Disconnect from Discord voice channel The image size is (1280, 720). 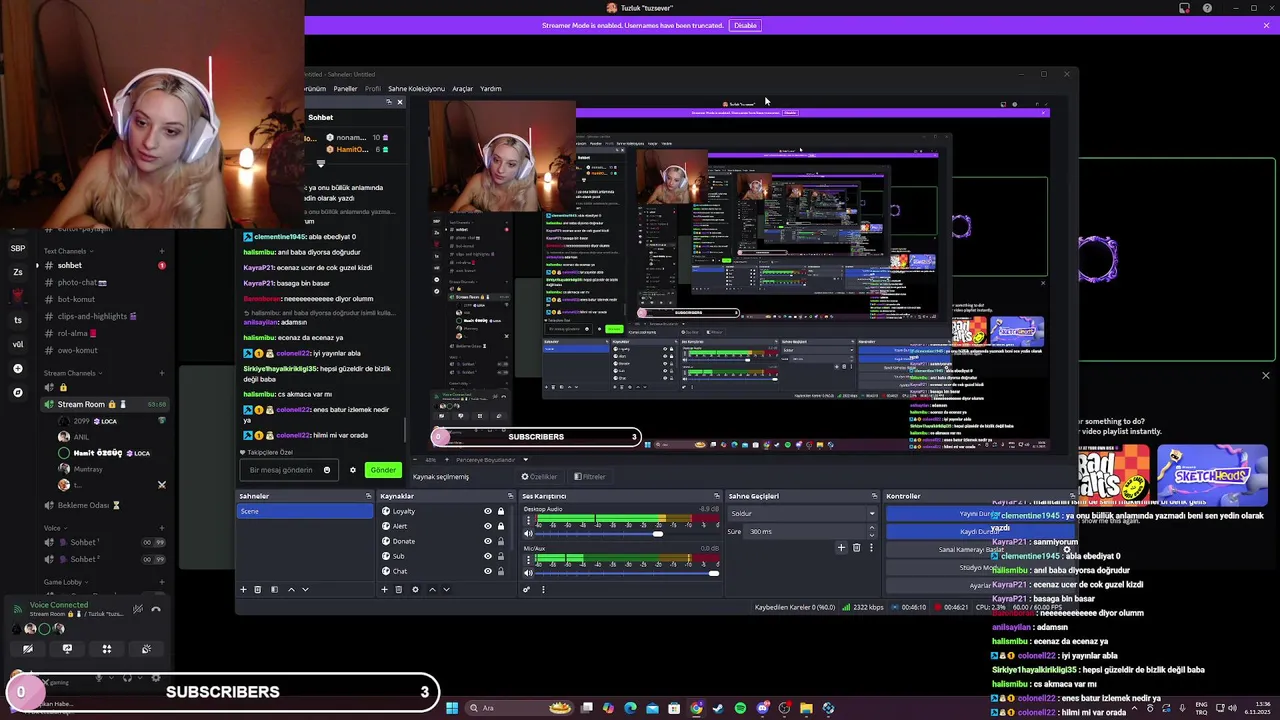pos(156,609)
